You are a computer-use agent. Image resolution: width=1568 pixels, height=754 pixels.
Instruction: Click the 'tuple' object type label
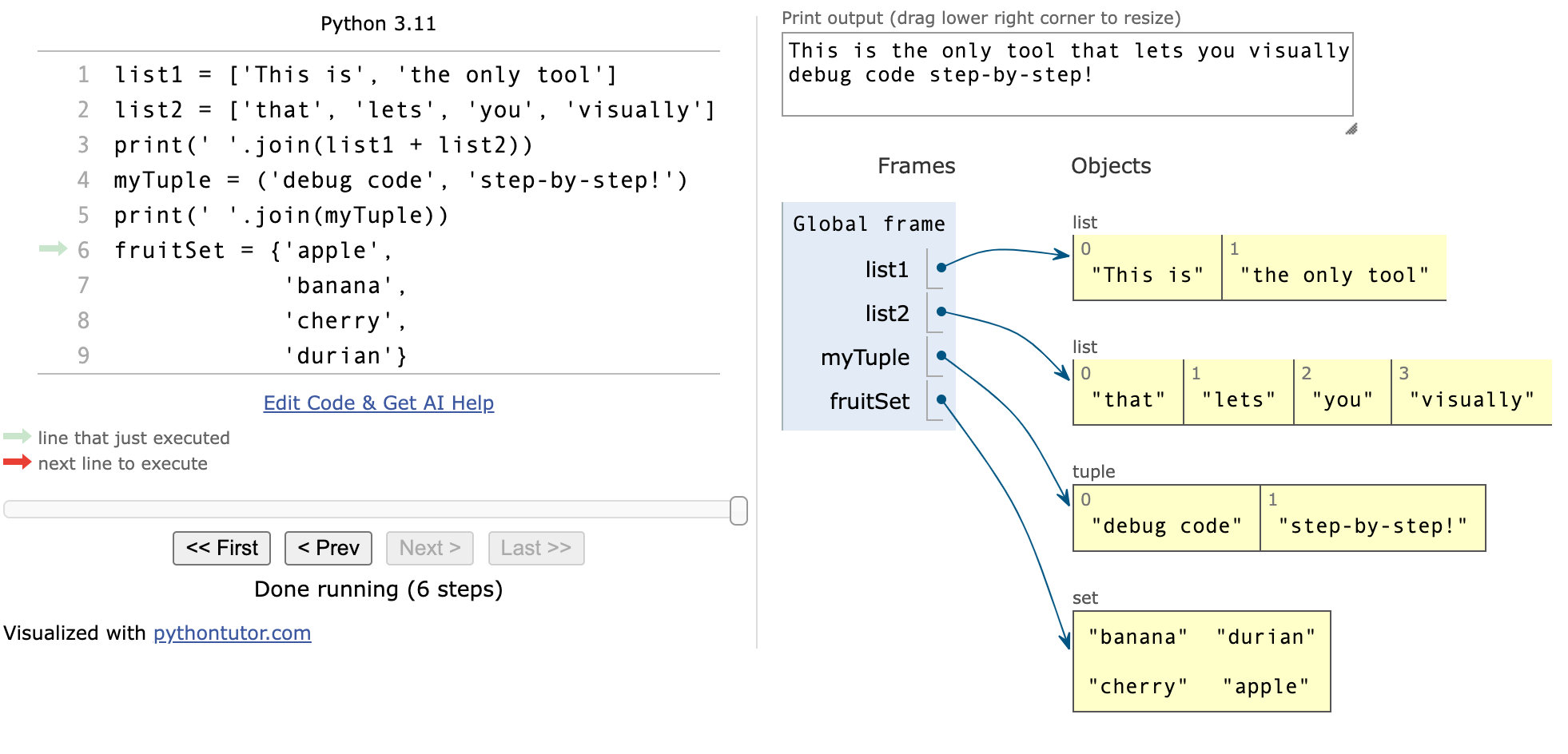1093,471
